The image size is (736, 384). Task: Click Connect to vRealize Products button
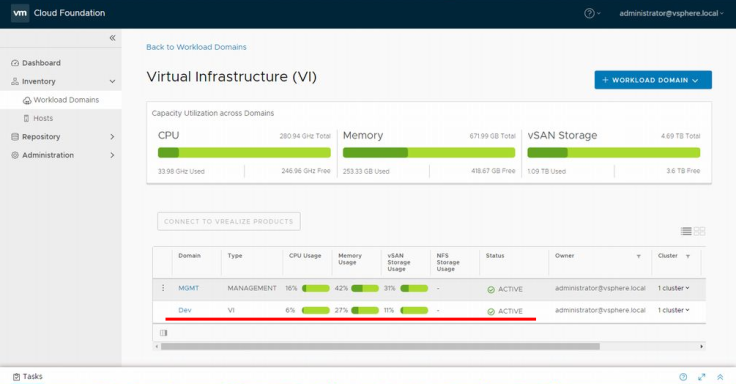pyautogui.click(x=229, y=221)
